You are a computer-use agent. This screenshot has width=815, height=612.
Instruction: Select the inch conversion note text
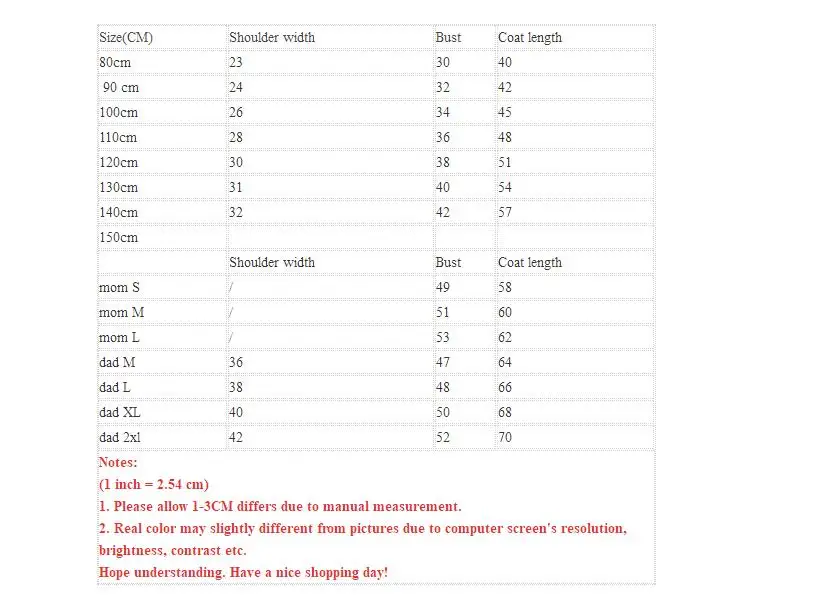pos(154,484)
